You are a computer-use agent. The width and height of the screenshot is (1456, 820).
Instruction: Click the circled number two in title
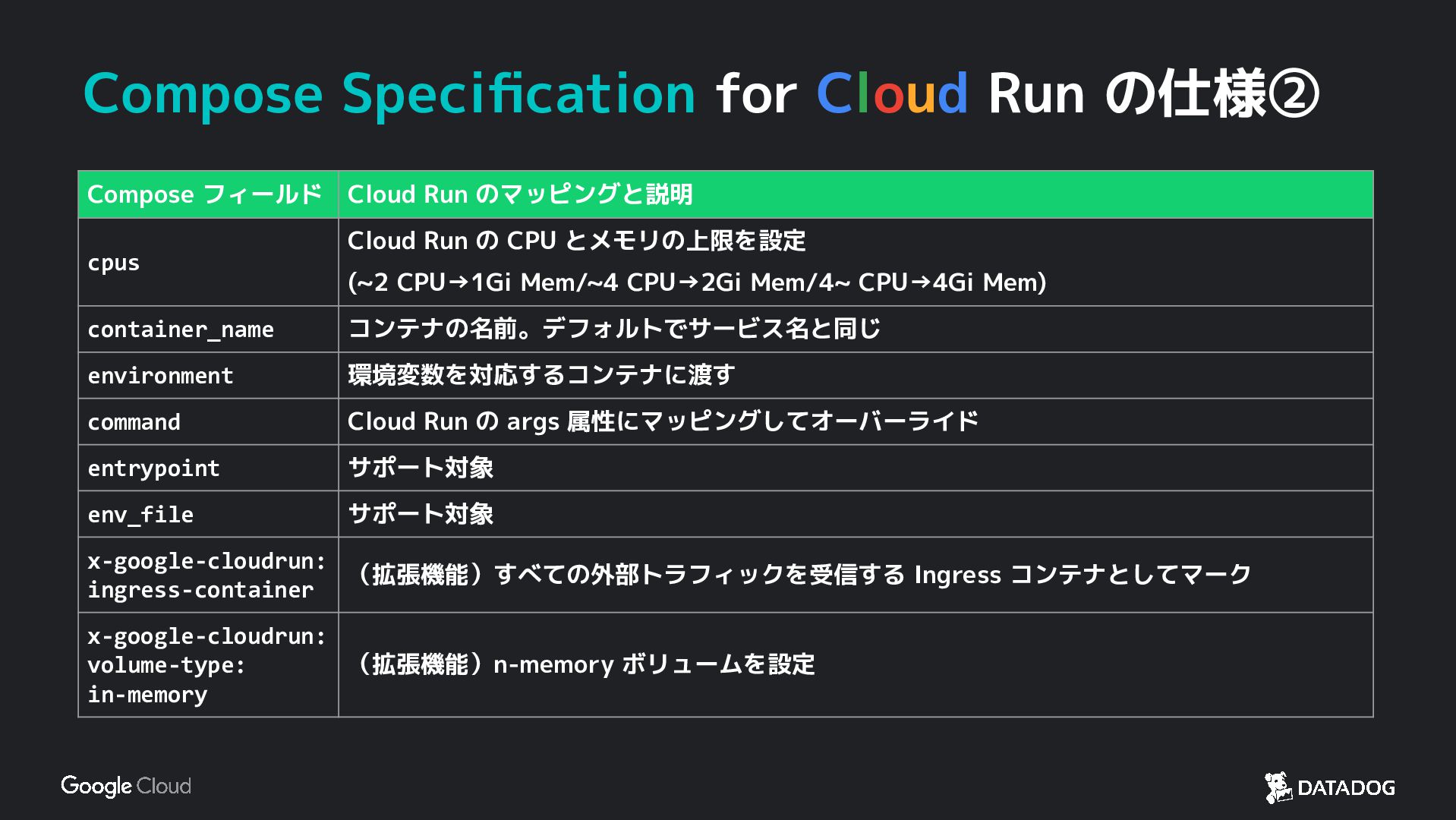(x=1294, y=95)
